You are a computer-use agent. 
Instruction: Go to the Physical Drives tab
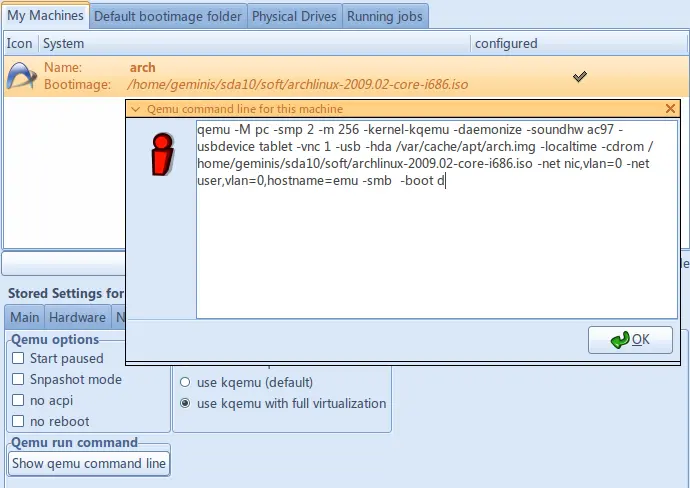[294, 16]
